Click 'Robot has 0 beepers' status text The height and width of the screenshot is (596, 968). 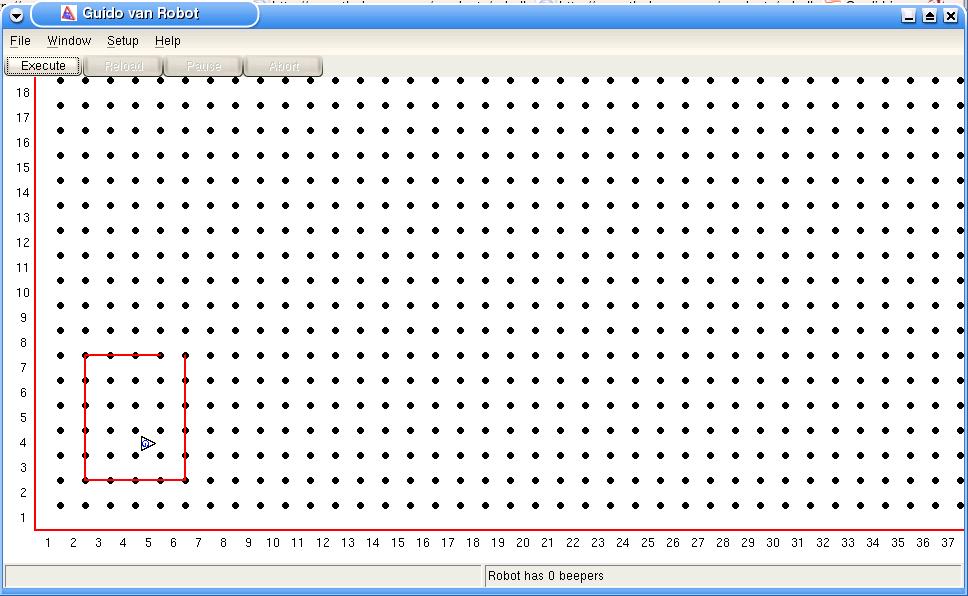545,576
